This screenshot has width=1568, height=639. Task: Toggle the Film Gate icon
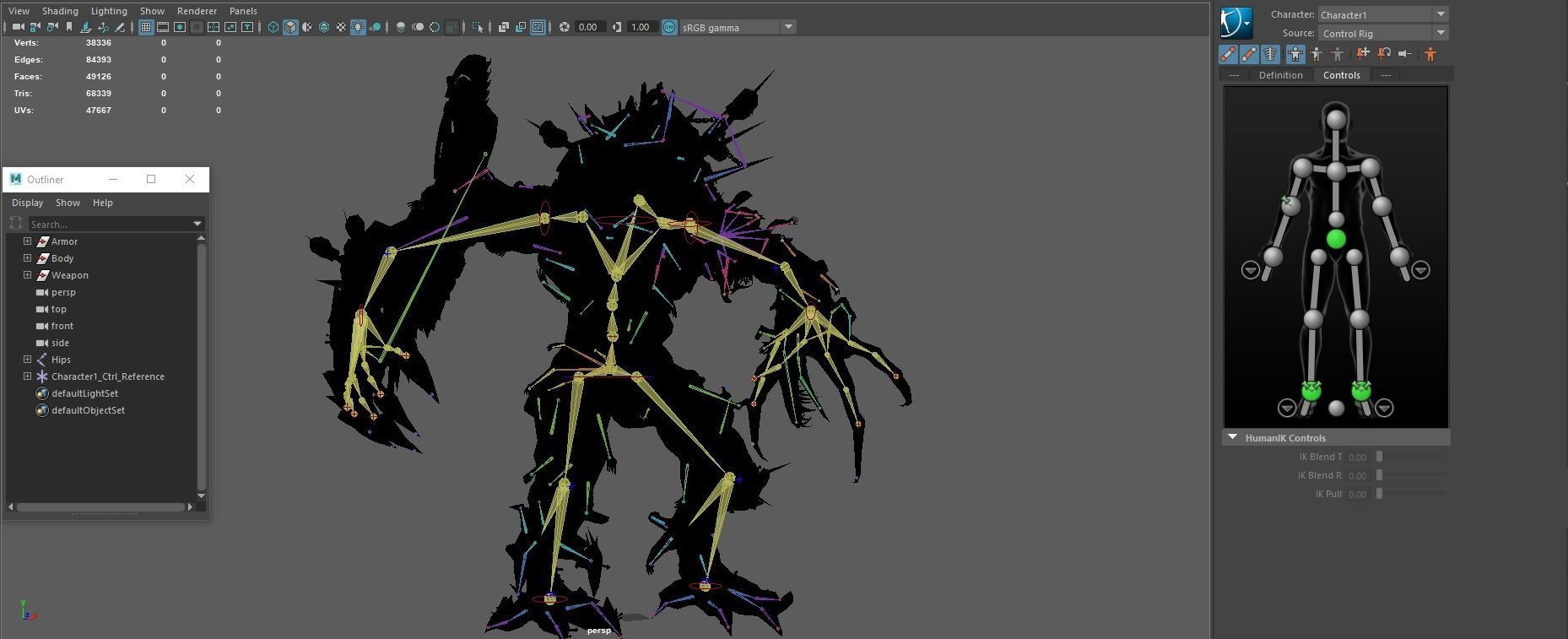tap(163, 27)
